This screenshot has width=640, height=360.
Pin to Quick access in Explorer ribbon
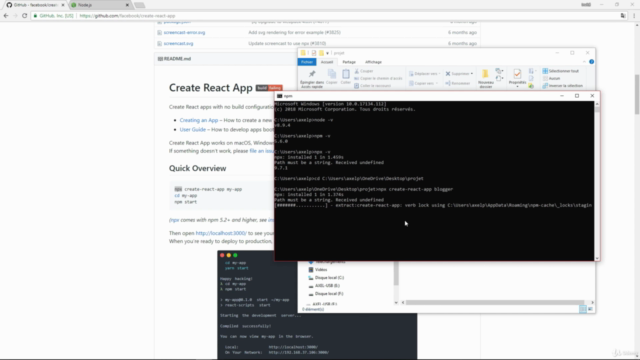point(312,79)
